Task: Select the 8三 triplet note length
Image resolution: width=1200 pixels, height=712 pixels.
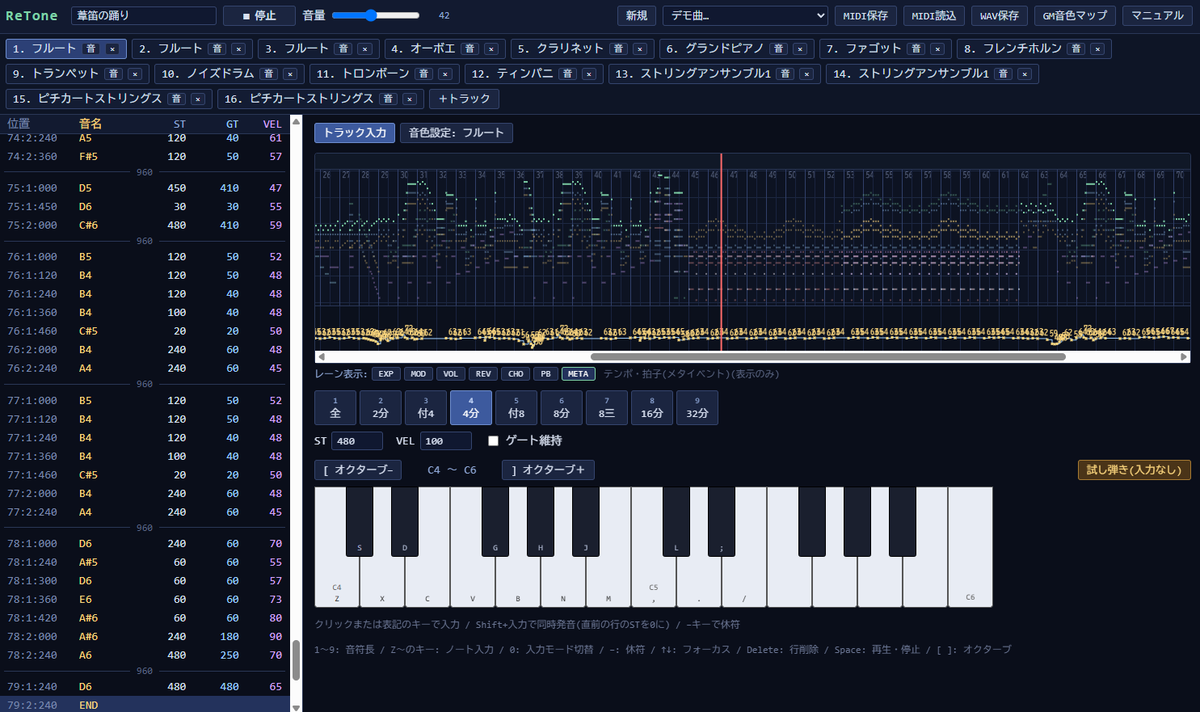Action: point(606,407)
